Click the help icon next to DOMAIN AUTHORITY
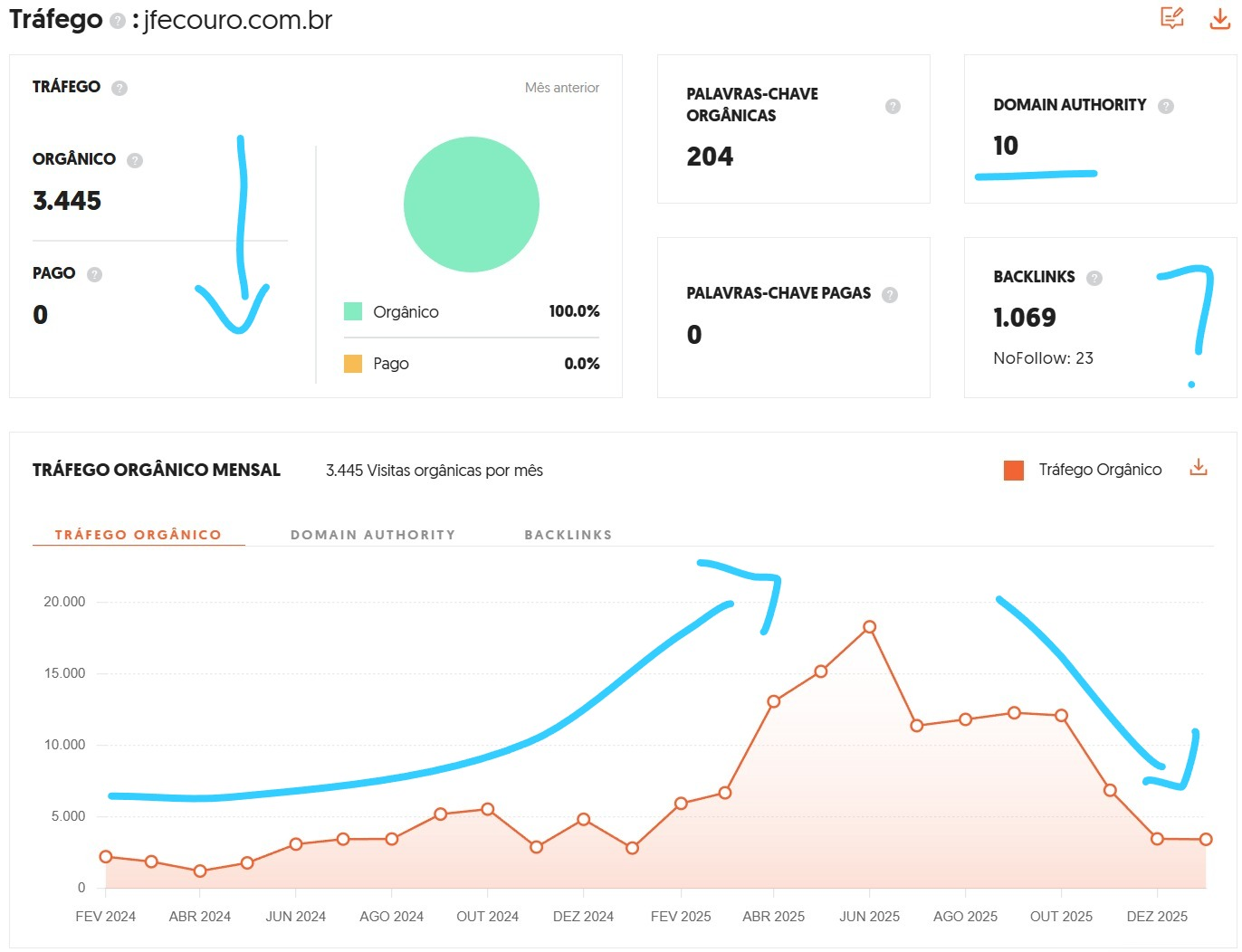This screenshot has height=952, width=1242. pos(1166,106)
